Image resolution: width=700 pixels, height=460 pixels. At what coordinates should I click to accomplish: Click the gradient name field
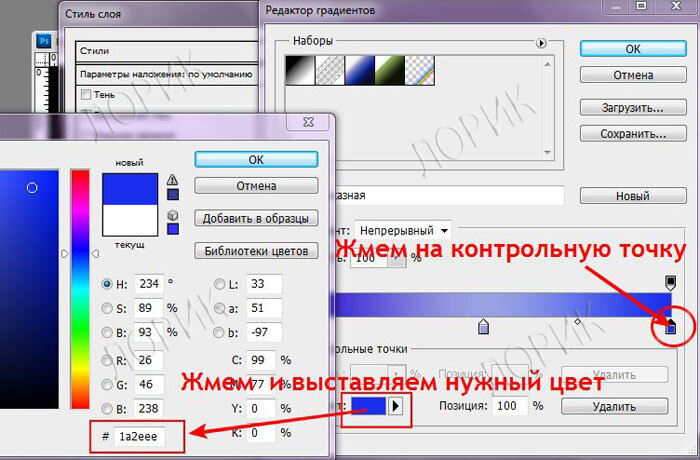point(449,196)
